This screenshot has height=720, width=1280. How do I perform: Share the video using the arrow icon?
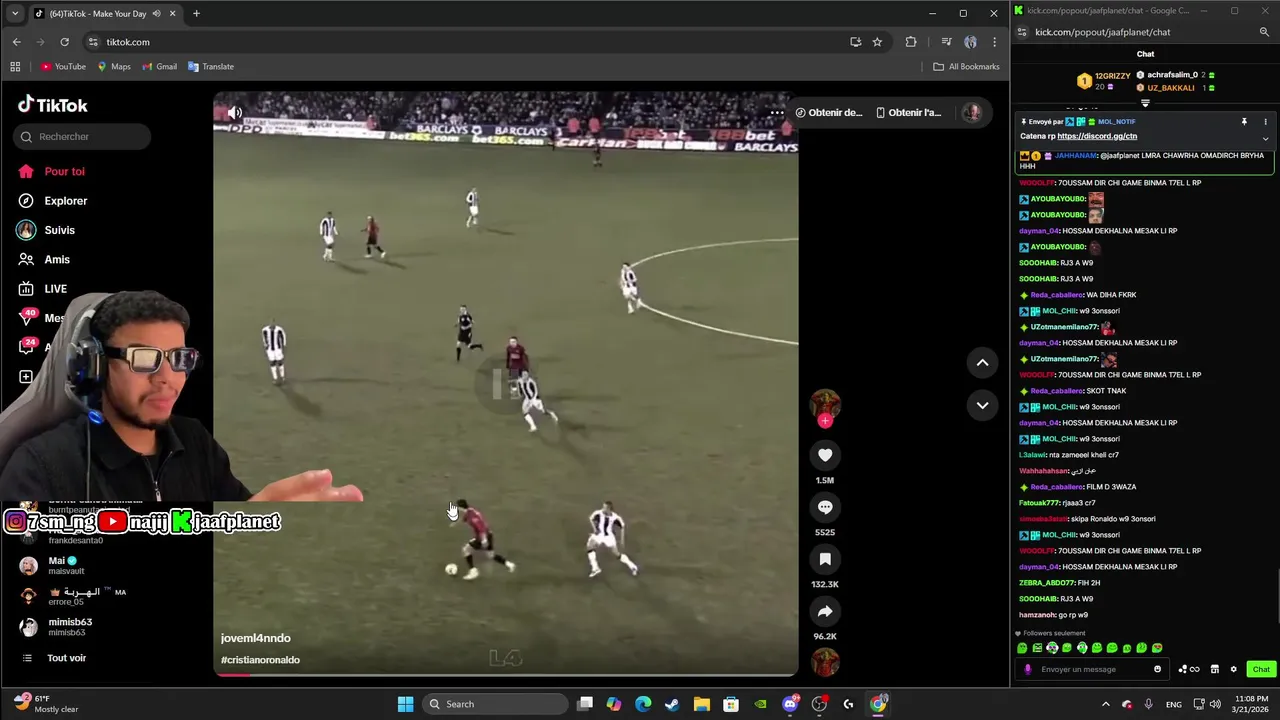(825, 611)
